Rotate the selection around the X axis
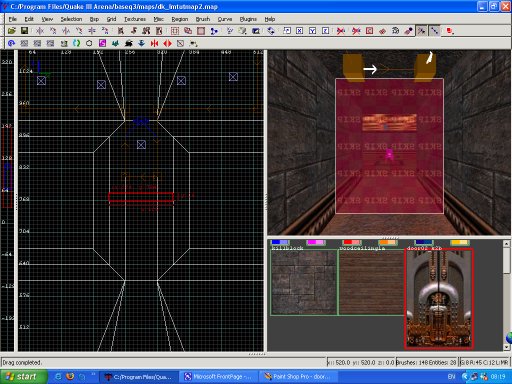Image resolution: width=512 pixels, height=384 pixels. tap(53, 31)
